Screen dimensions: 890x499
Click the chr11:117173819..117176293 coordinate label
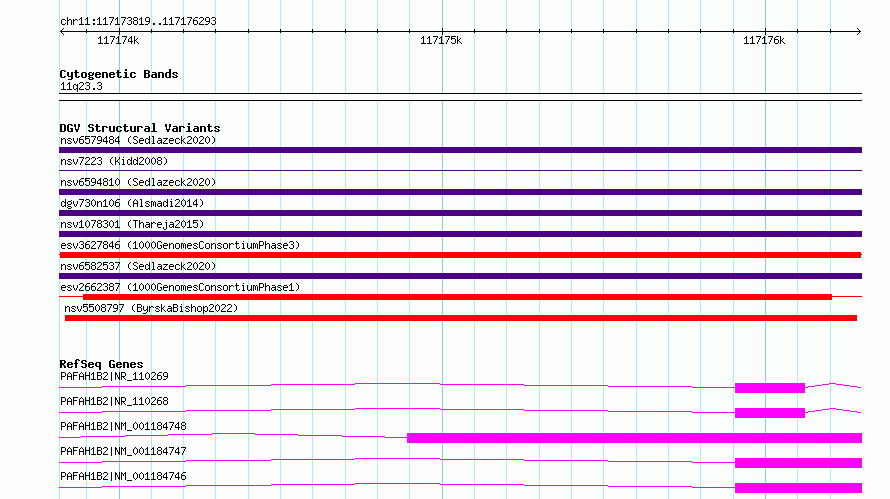point(138,21)
